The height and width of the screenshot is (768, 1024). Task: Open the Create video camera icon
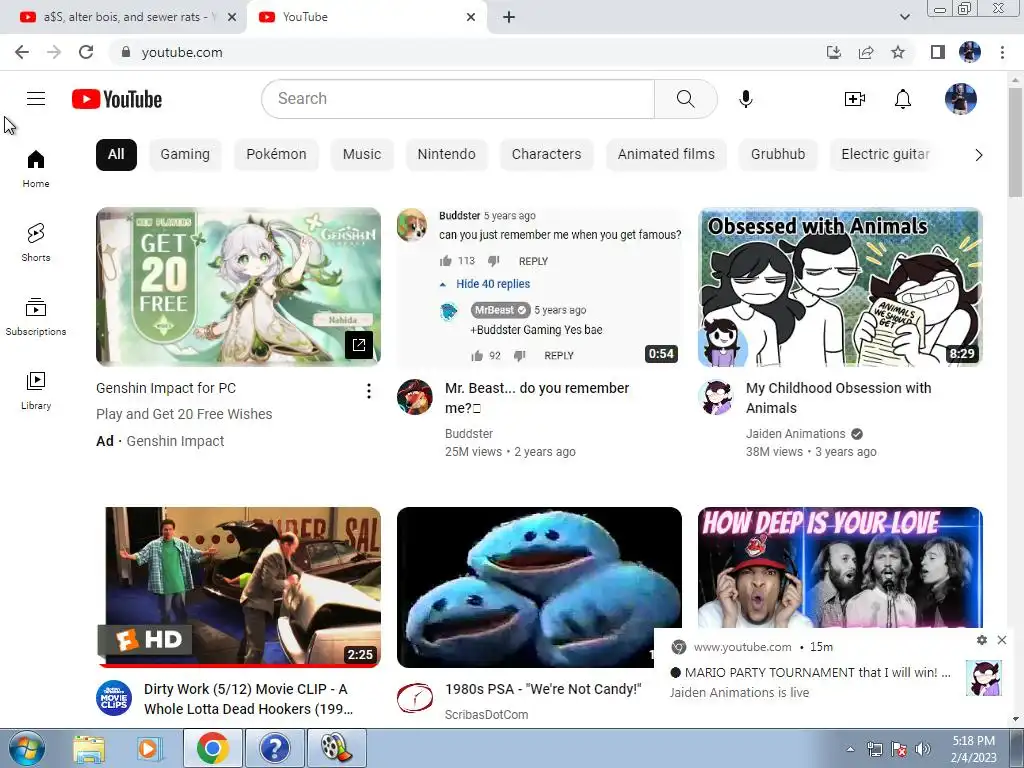(x=854, y=99)
